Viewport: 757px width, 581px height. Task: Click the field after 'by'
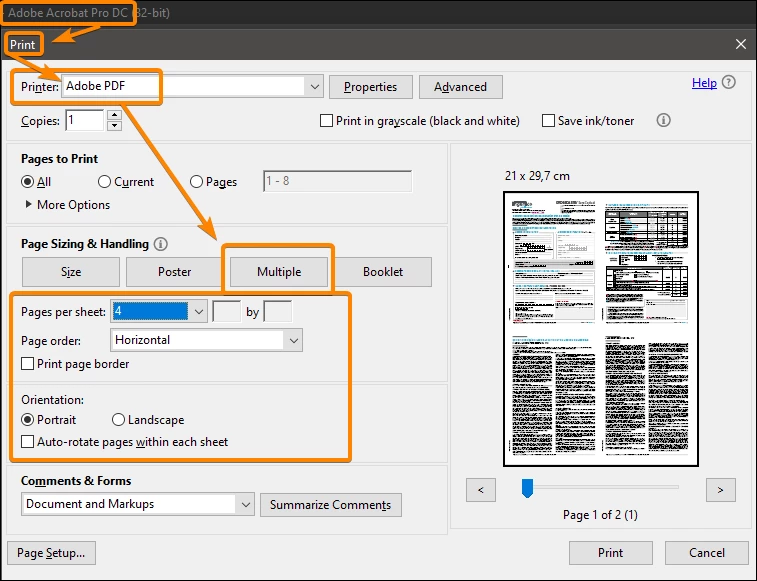(278, 312)
